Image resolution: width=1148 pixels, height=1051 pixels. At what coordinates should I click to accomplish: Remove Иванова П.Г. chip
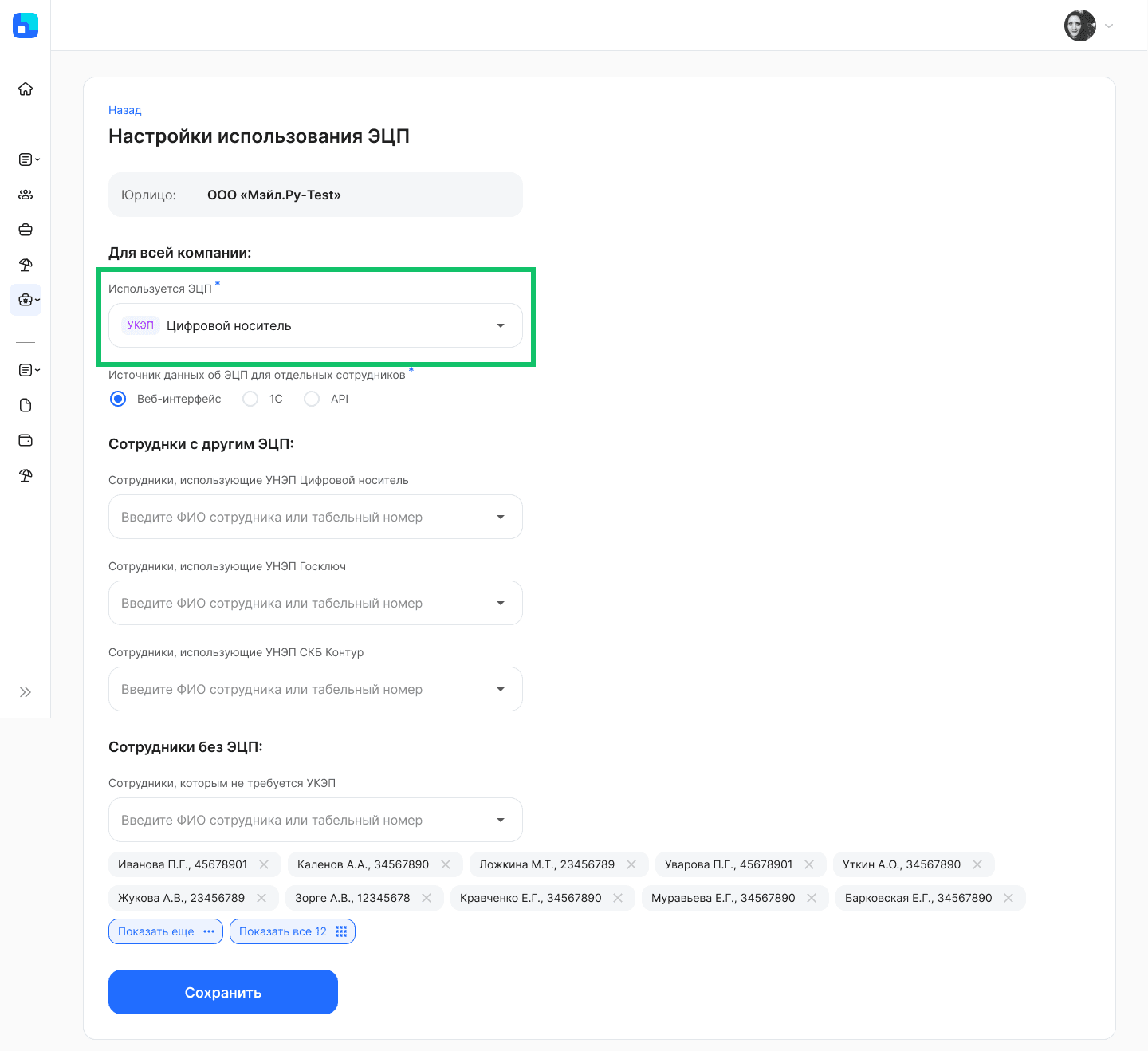coord(264,864)
